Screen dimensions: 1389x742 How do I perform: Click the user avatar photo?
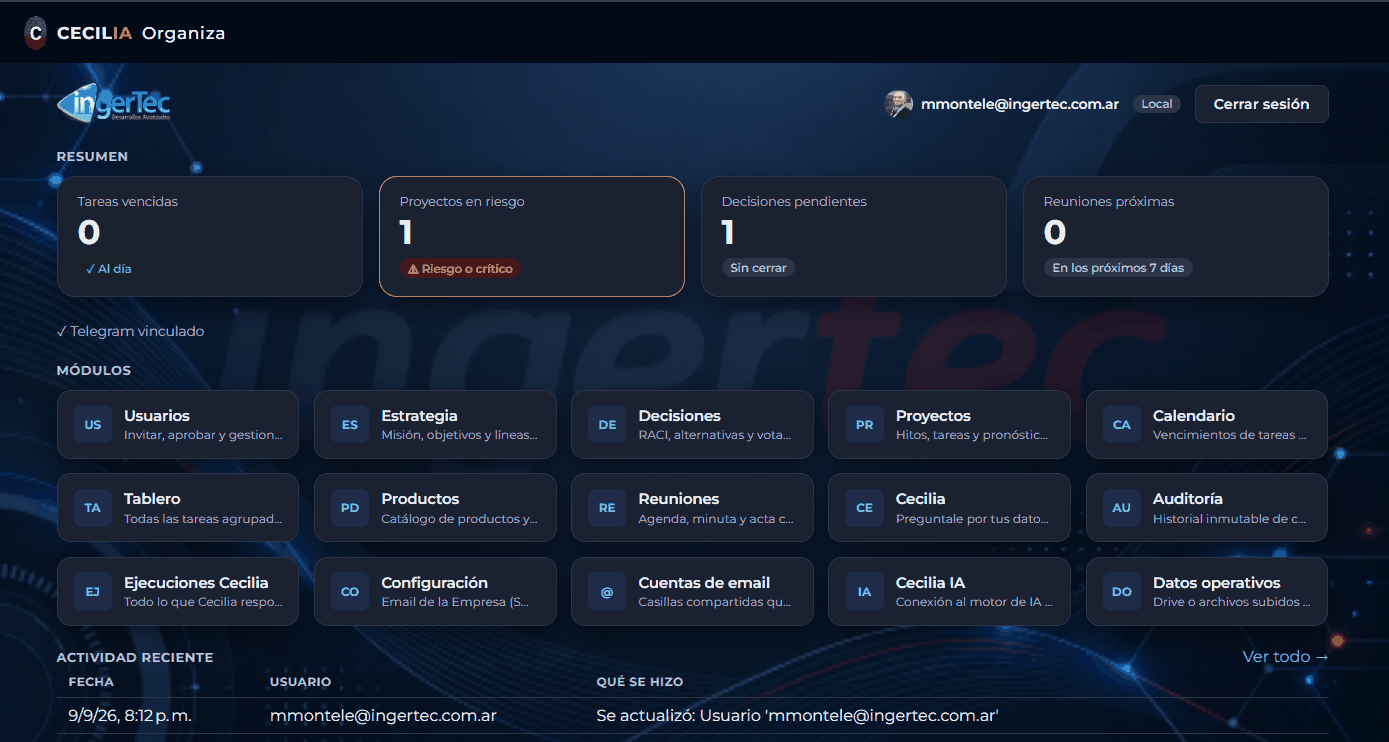[898, 104]
